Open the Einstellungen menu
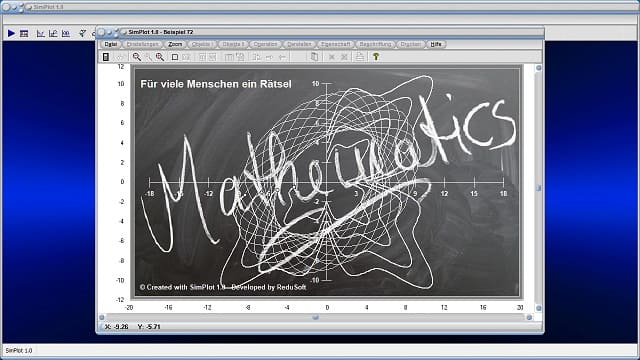 pos(142,44)
